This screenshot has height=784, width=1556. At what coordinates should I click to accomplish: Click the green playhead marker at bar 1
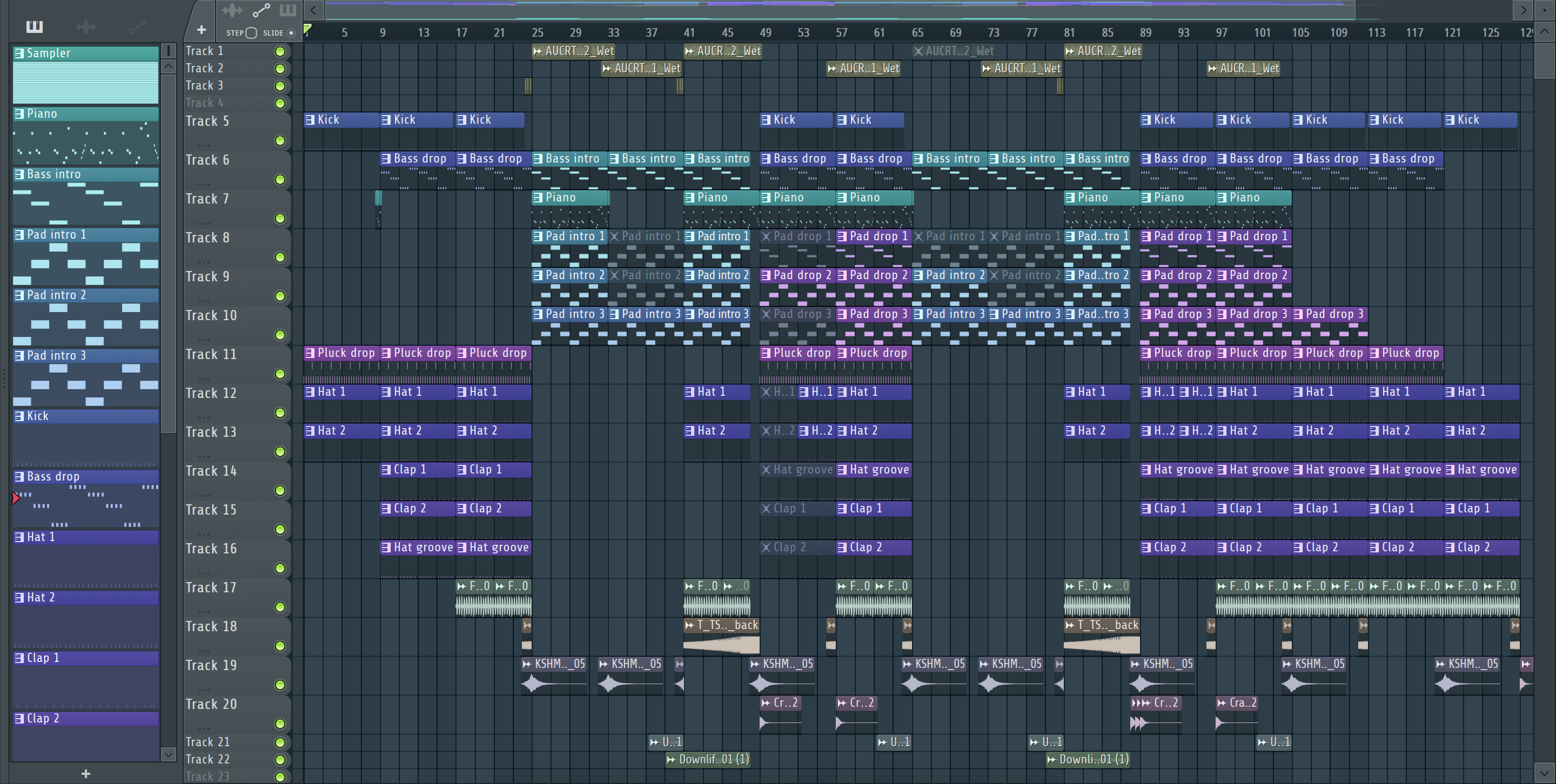tap(307, 29)
